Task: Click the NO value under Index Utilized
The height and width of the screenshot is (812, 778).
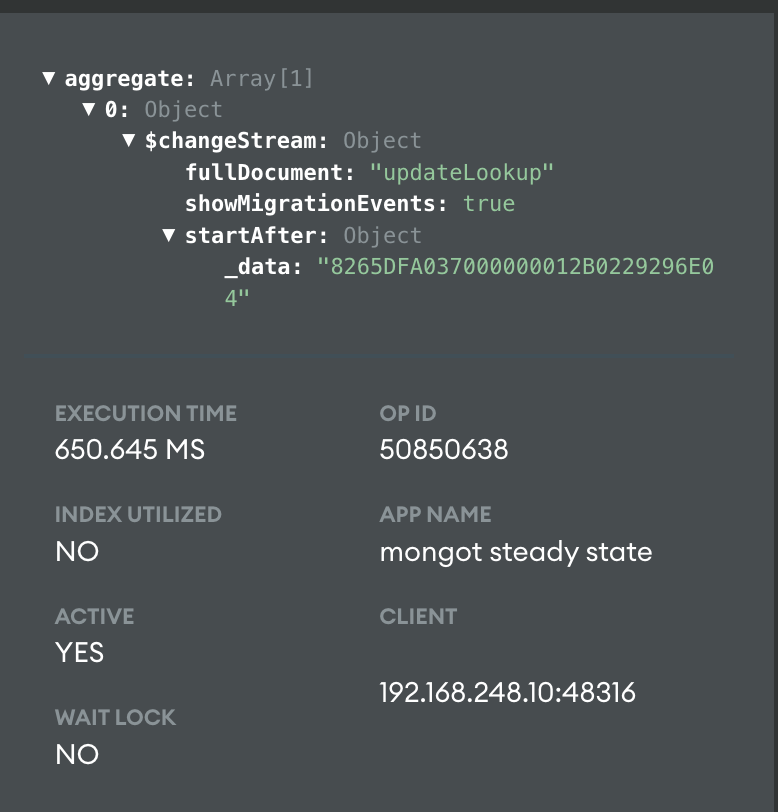Action: click(x=77, y=551)
